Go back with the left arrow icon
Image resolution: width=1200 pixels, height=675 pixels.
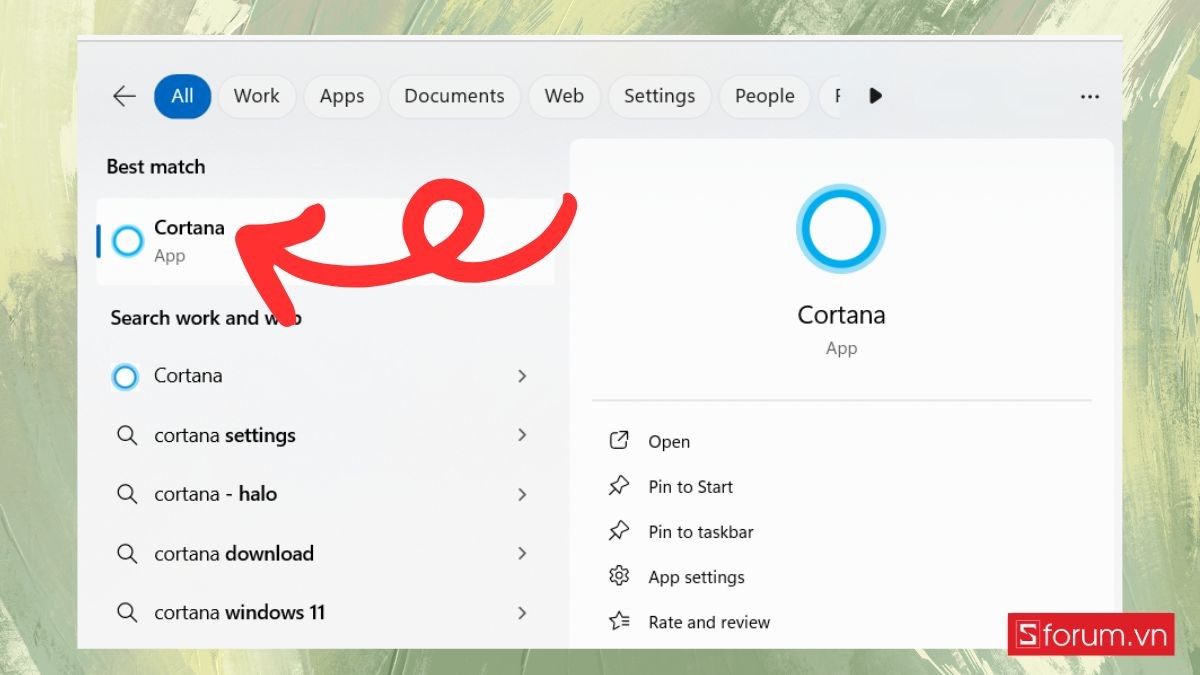tap(124, 96)
